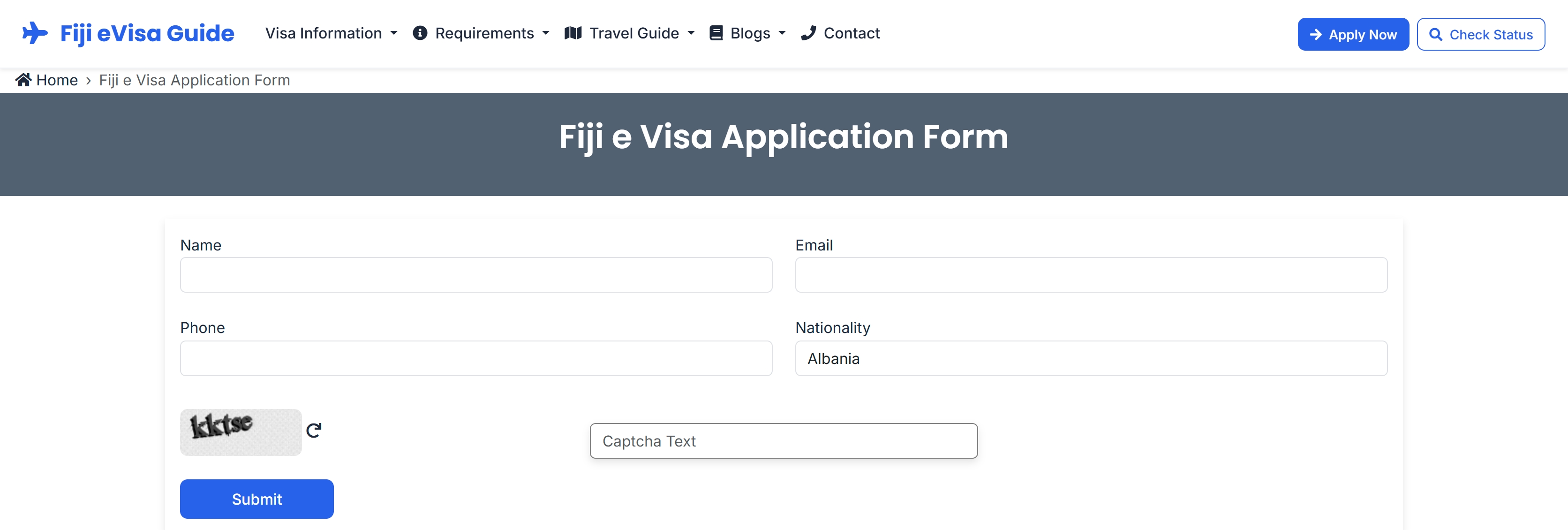Click the Check Status magnifier icon
This screenshot has width=1568, height=530.
coord(1435,35)
